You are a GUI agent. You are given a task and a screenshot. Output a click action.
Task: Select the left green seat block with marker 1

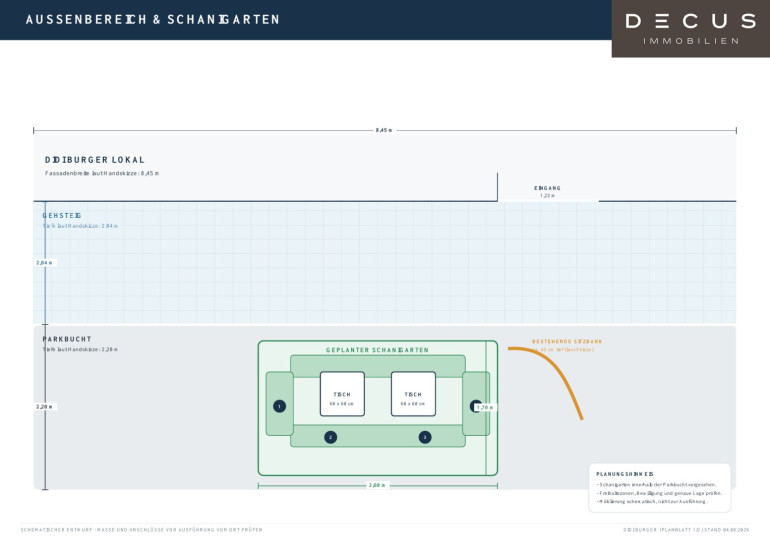pos(280,404)
